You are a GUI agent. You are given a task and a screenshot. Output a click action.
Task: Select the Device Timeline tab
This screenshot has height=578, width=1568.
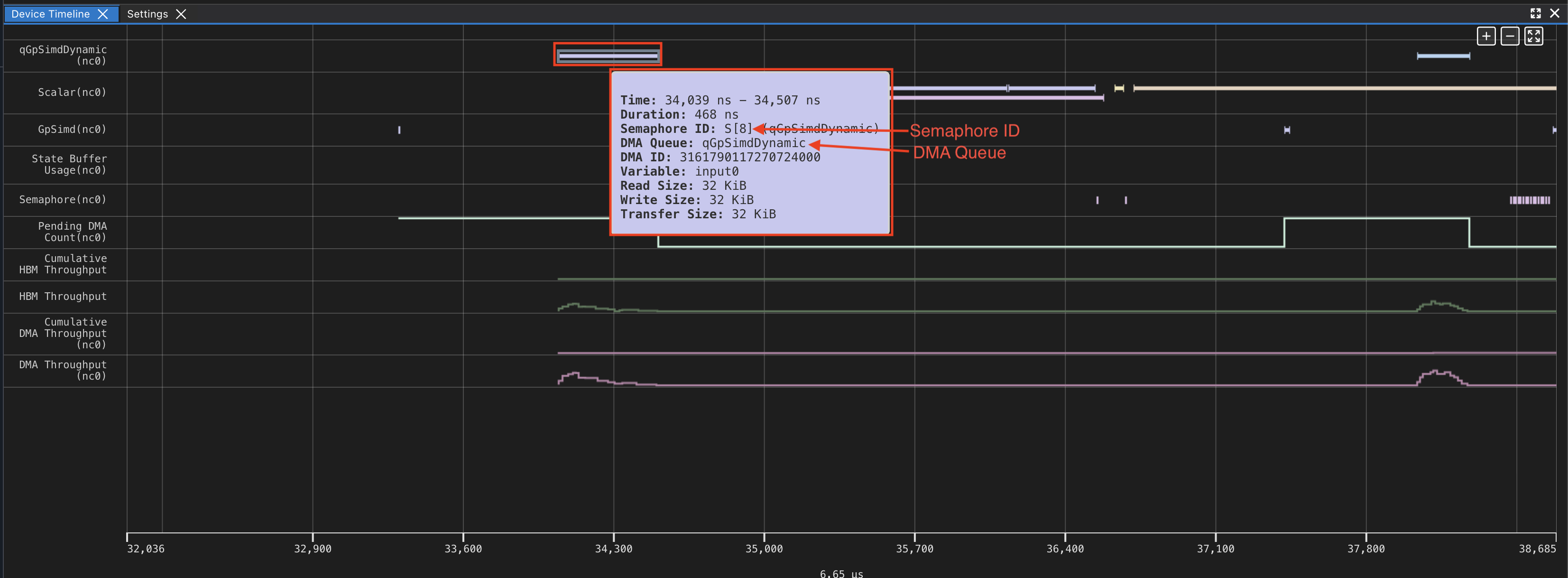[50, 14]
